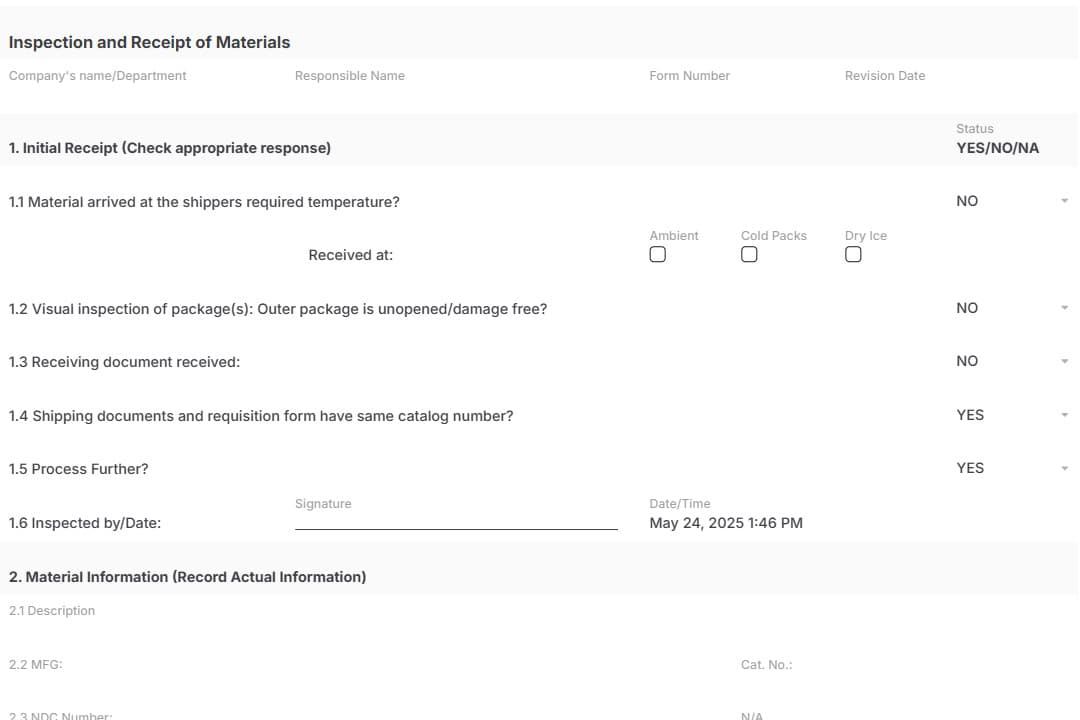The height and width of the screenshot is (720, 1080).
Task: Expand status dropdown for 1.2 visual inspection
Action: pos(1012,308)
